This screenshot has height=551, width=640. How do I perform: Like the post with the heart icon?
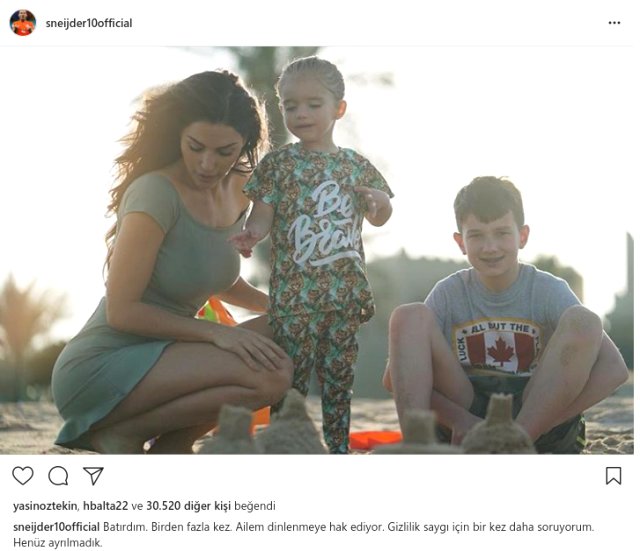coord(23,475)
